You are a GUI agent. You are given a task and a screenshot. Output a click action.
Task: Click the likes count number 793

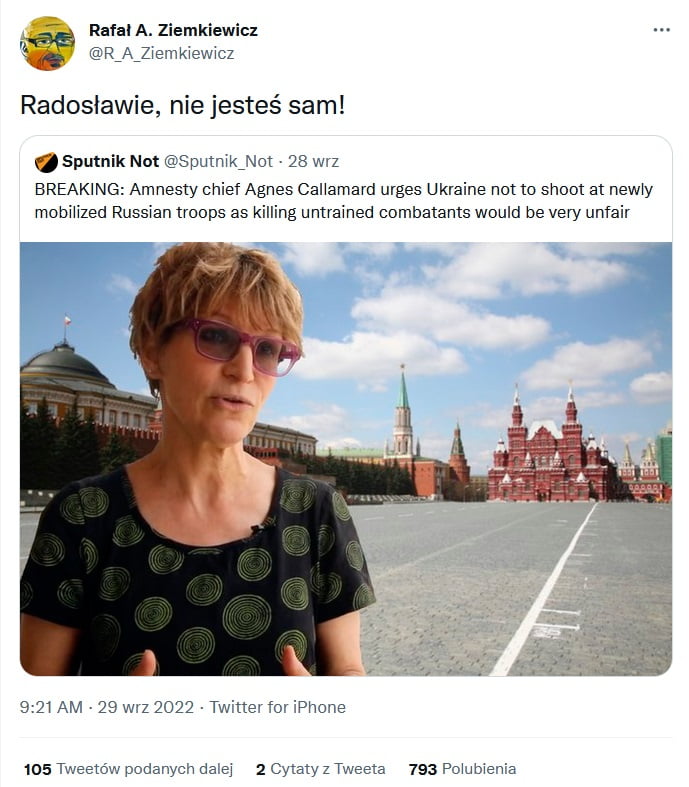point(423,769)
